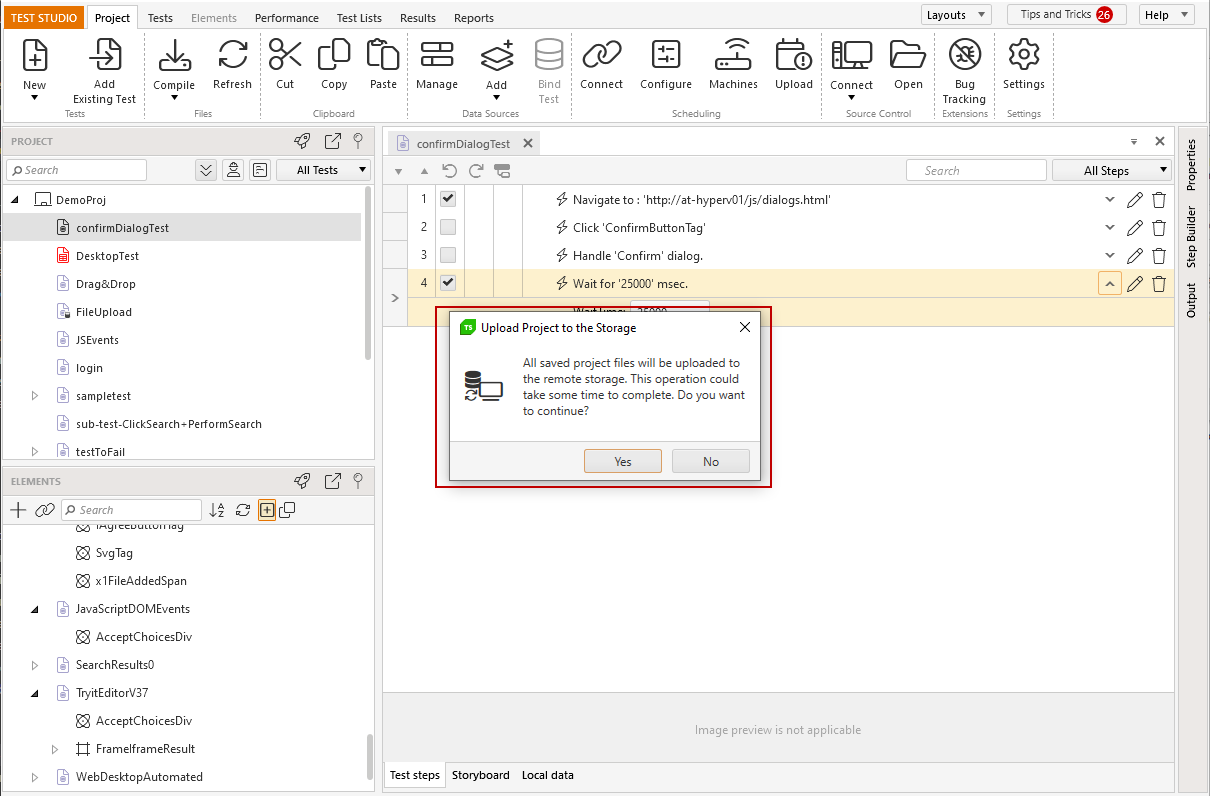Viewport: 1210px width, 796px height.
Task: Open the Results tab
Action: (417, 18)
